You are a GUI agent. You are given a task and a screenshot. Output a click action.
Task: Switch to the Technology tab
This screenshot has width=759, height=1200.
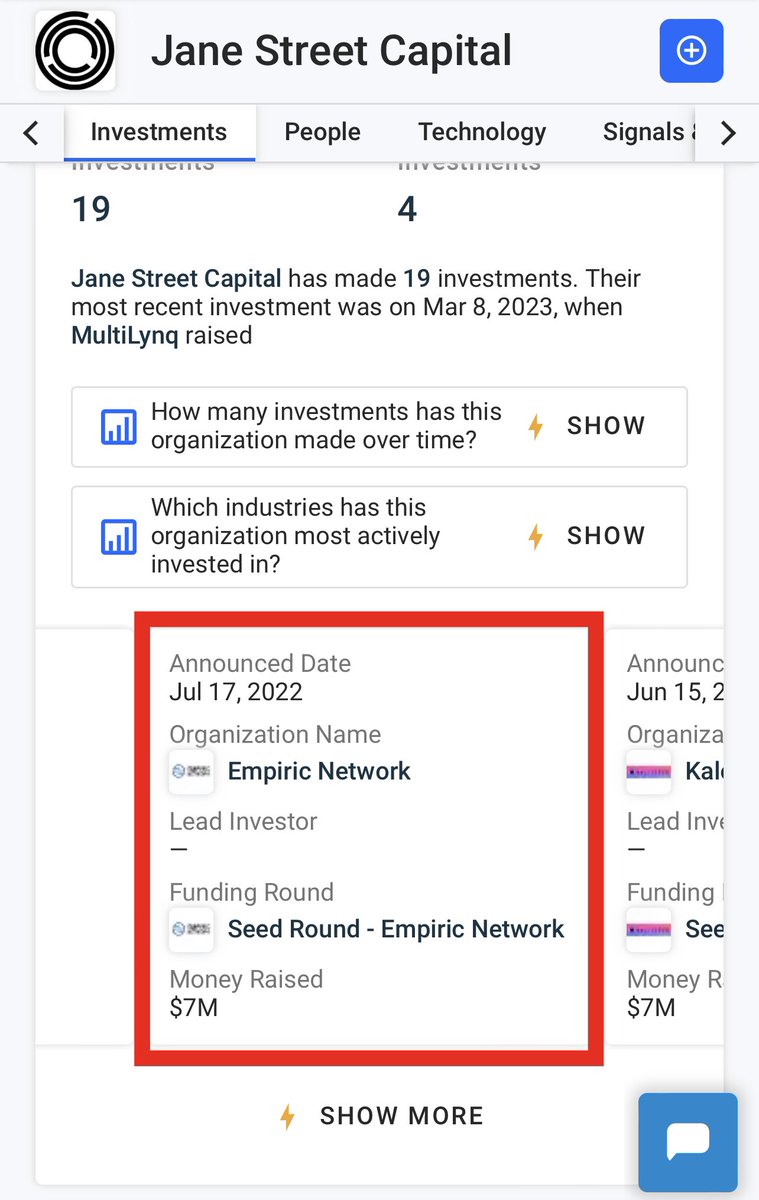coord(482,132)
